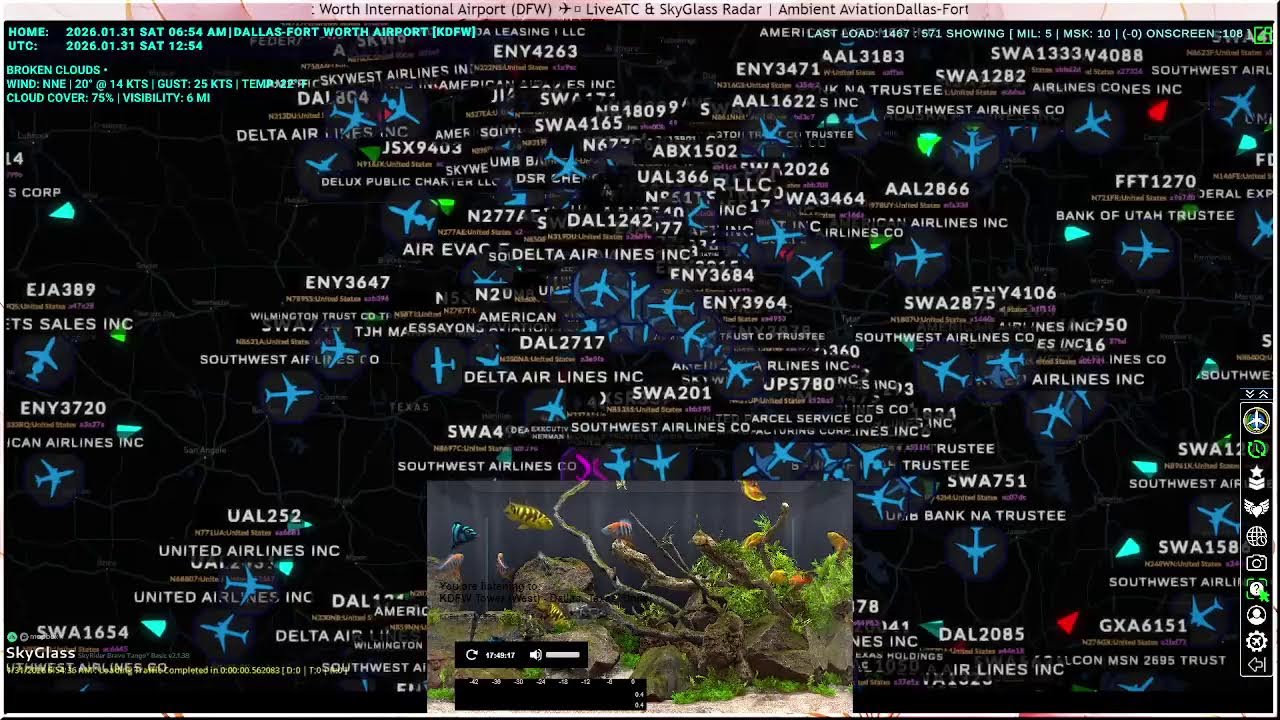Select flight label SWA201
This screenshot has height=720, width=1280.
tap(672, 393)
